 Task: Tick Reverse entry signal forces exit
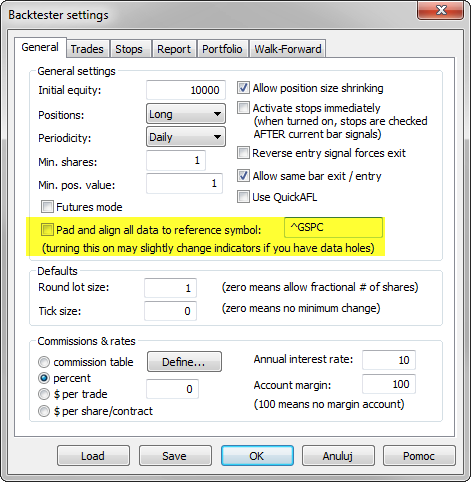pos(243,153)
